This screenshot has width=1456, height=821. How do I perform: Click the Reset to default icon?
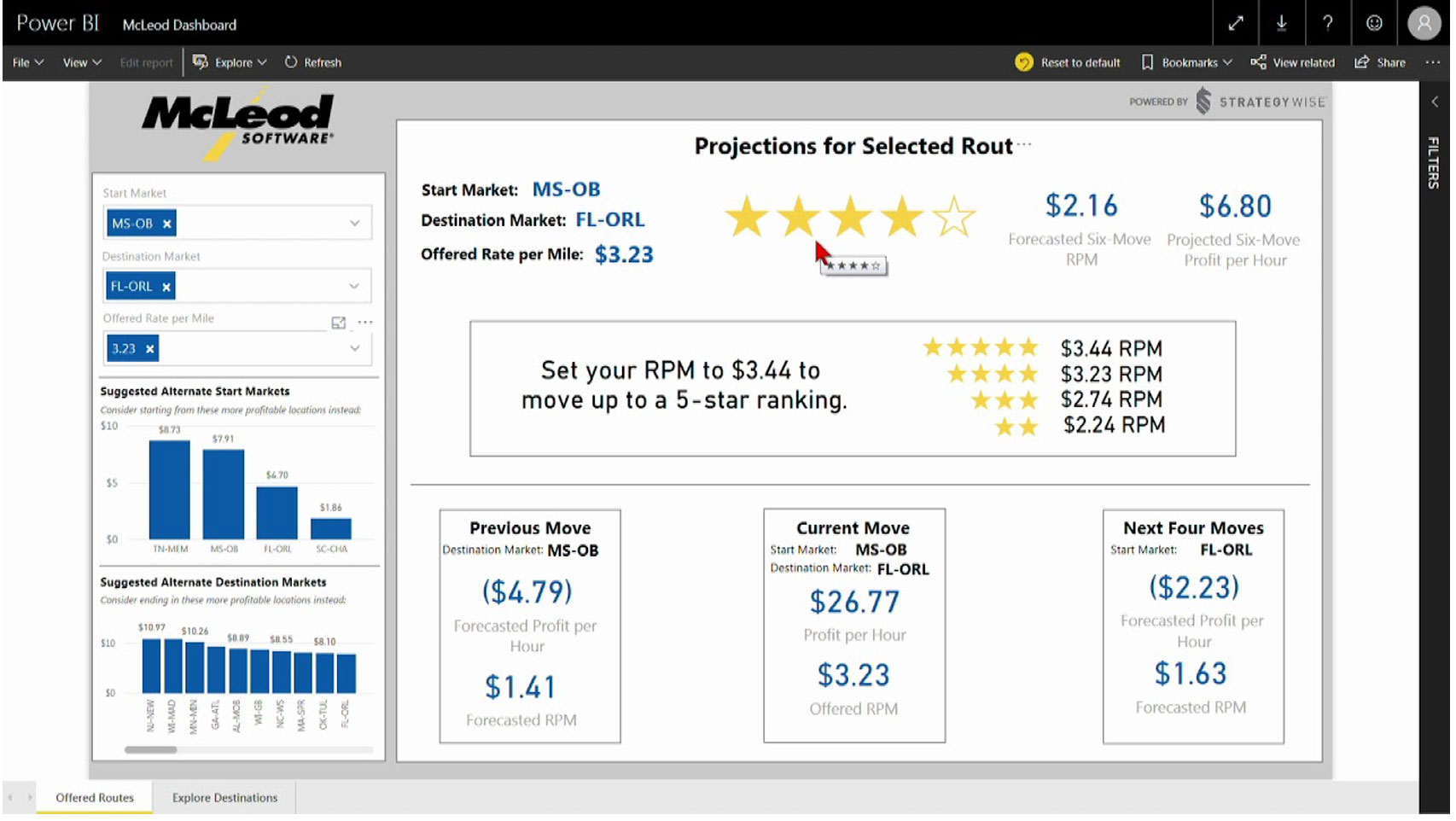[1024, 62]
